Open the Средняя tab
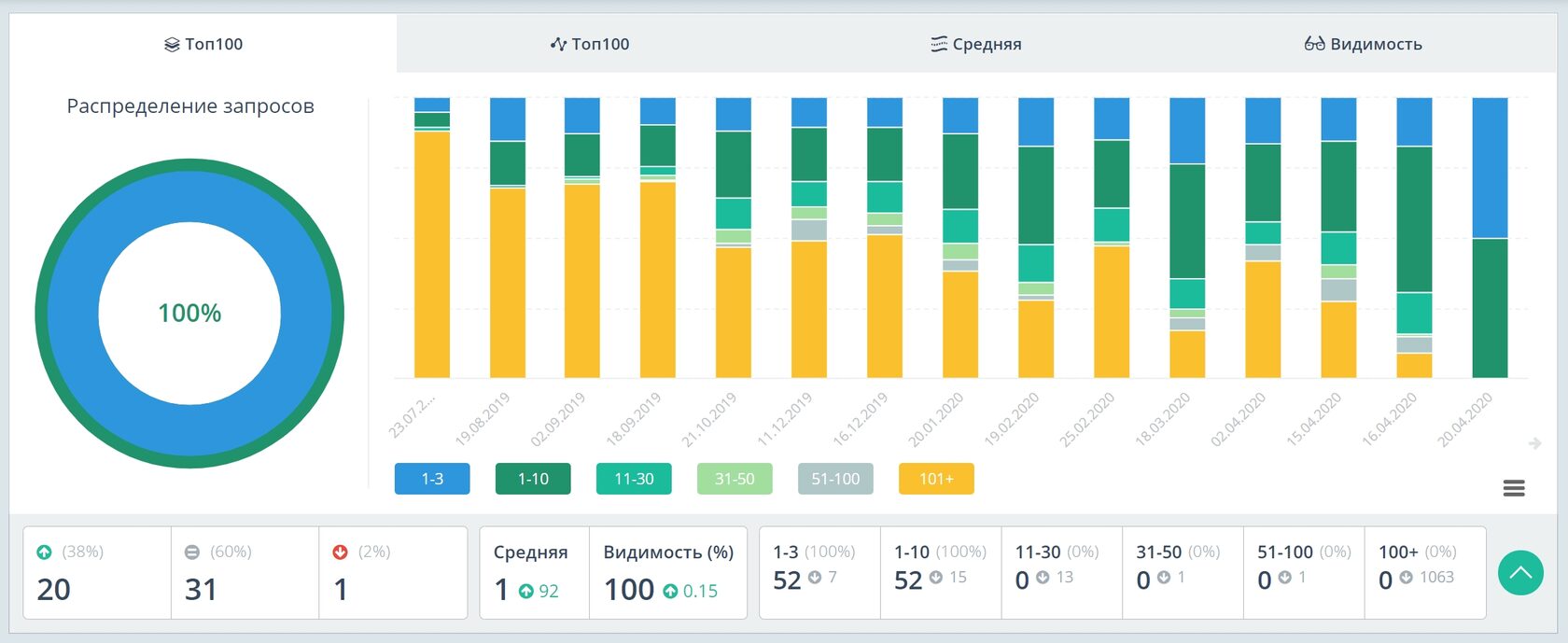This screenshot has height=643, width=1568. coord(976,44)
